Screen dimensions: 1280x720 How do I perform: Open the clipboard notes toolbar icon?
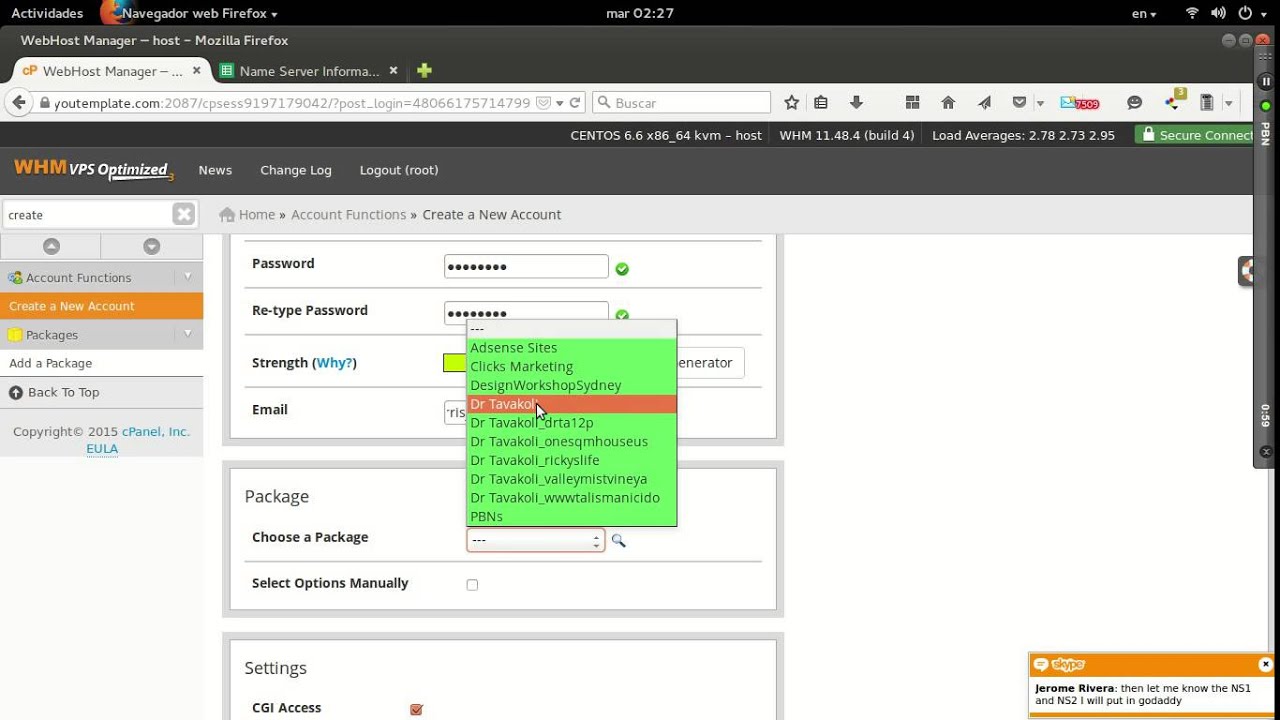pos(1206,102)
